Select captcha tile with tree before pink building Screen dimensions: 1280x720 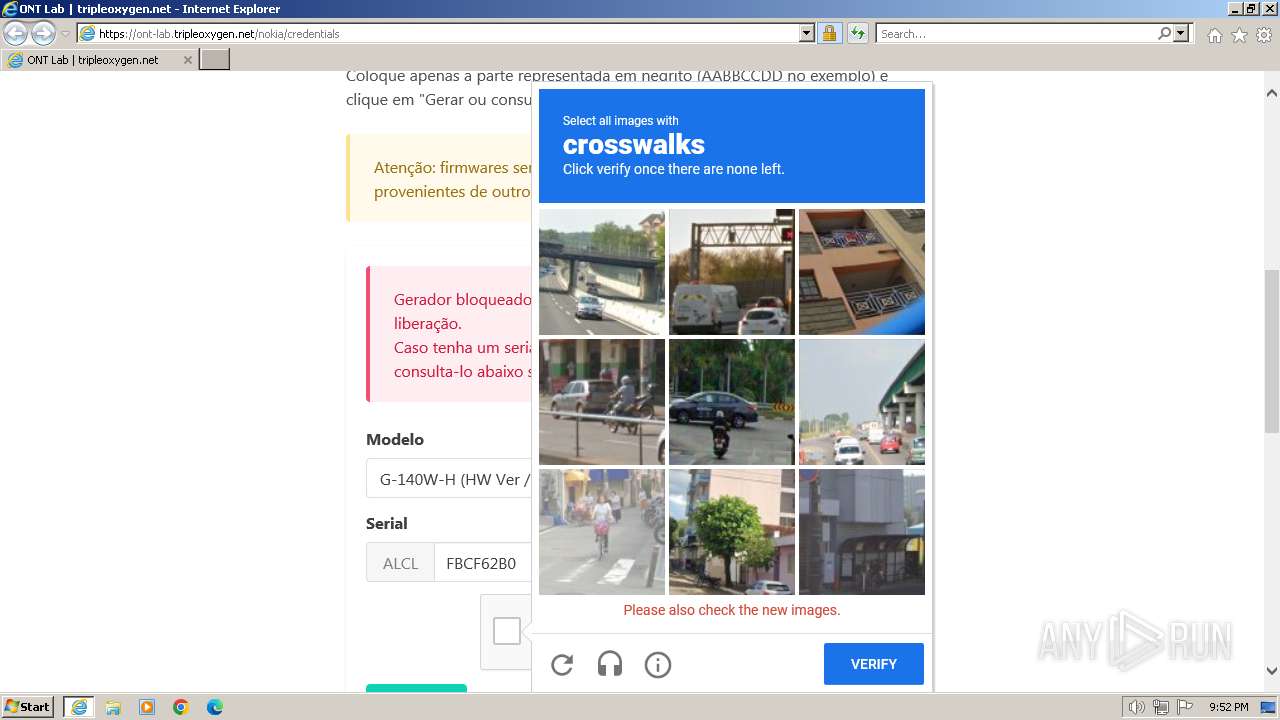[x=732, y=532]
